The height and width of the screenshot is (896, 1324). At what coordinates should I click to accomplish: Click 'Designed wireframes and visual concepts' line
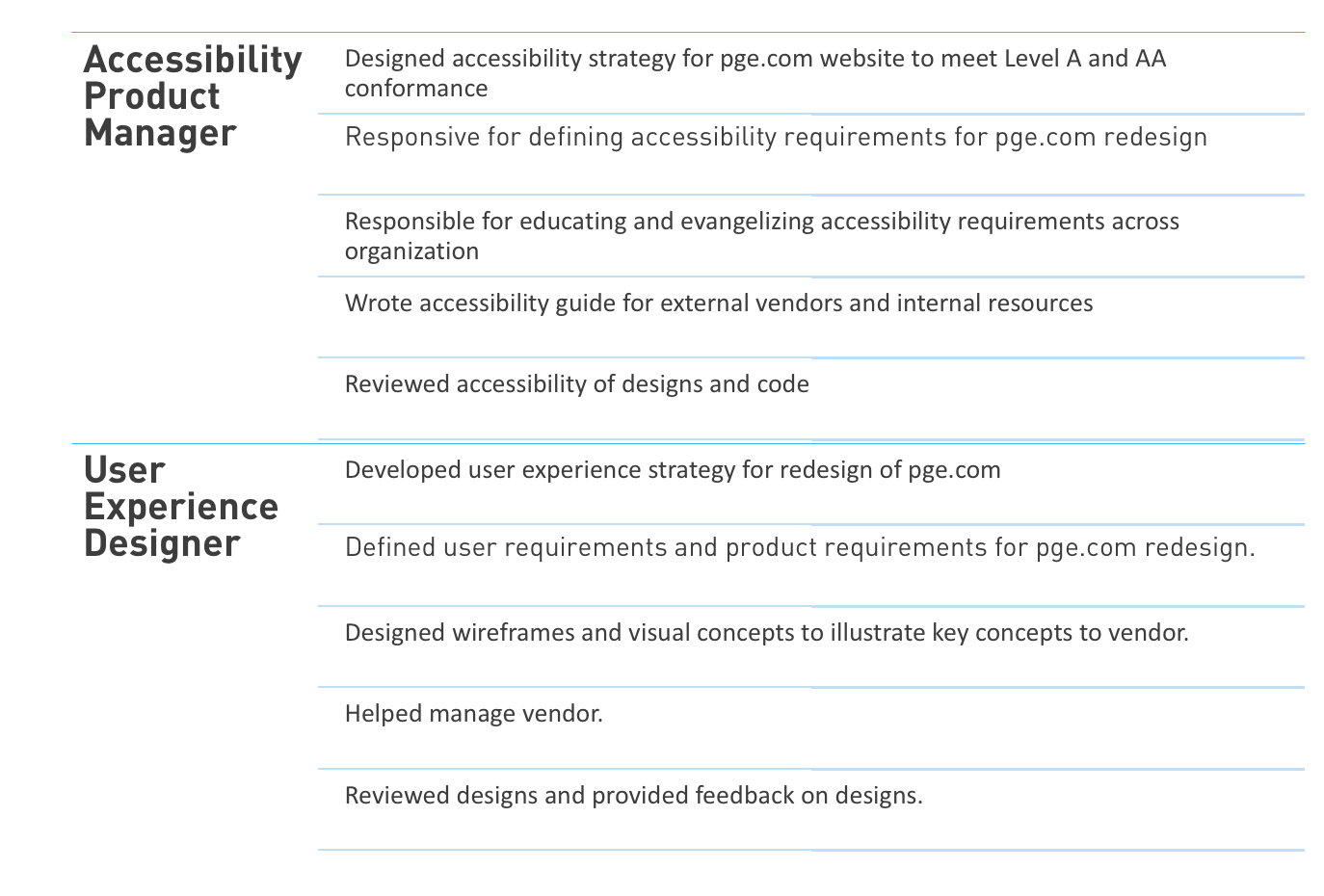pyautogui.click(x=767, y=633)
